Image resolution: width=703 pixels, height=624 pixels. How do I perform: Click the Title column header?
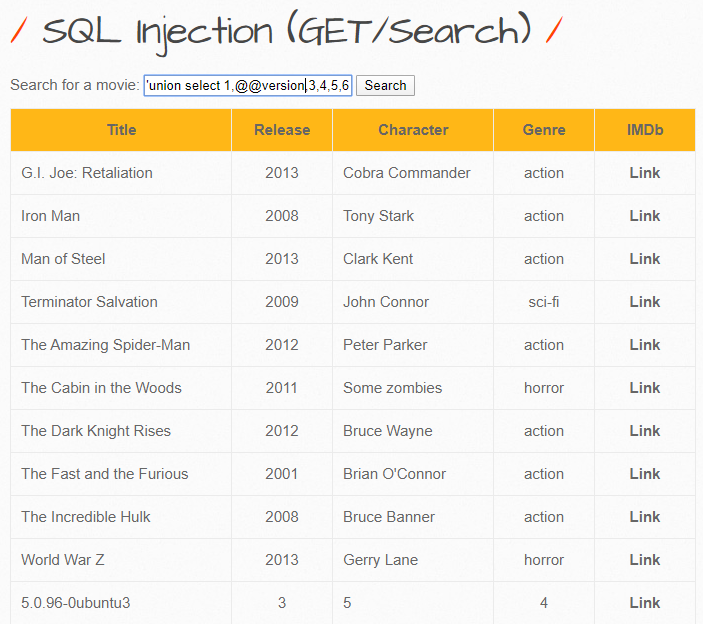click(121, 130)
